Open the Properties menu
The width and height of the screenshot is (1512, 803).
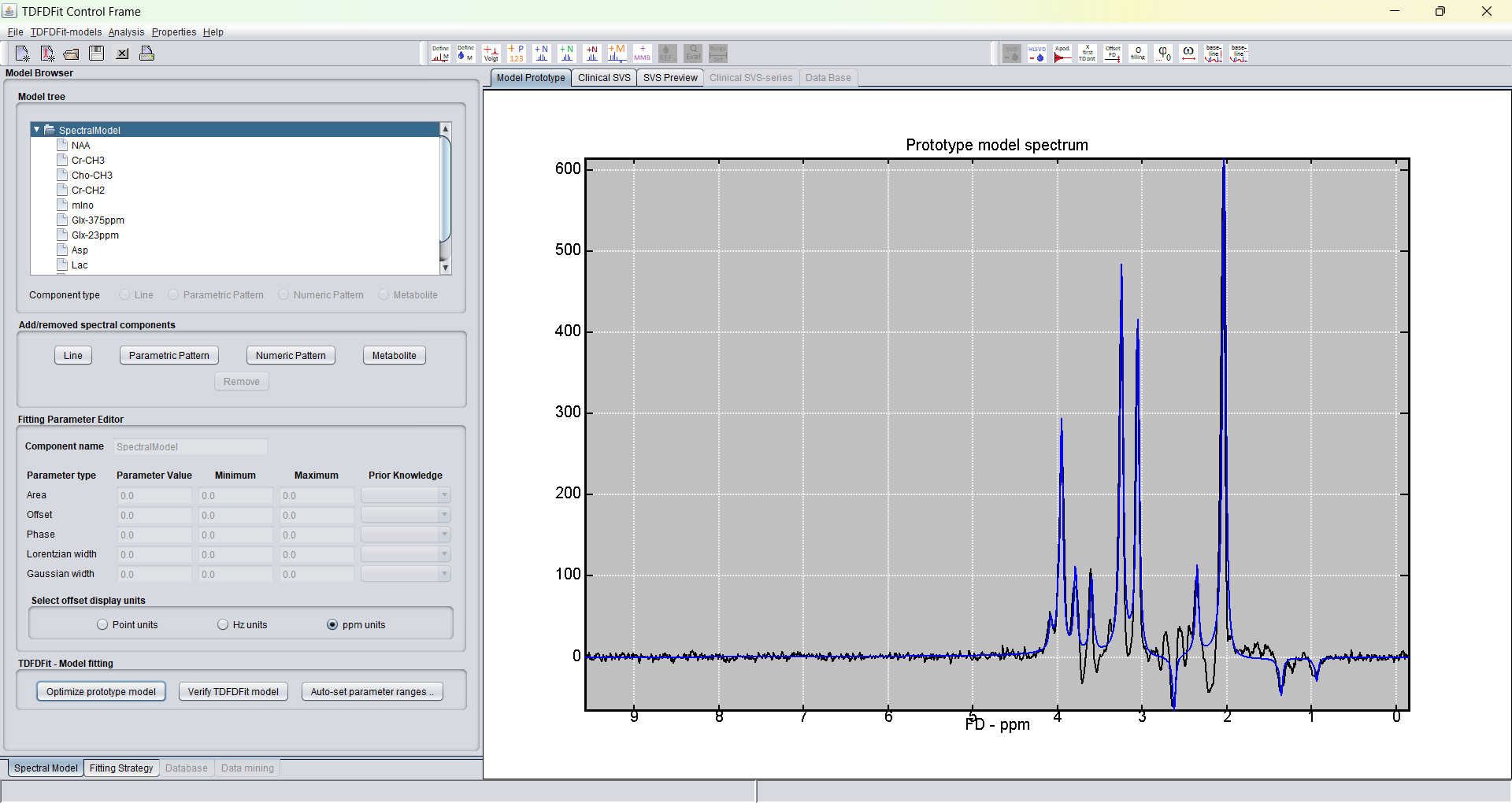174,32
